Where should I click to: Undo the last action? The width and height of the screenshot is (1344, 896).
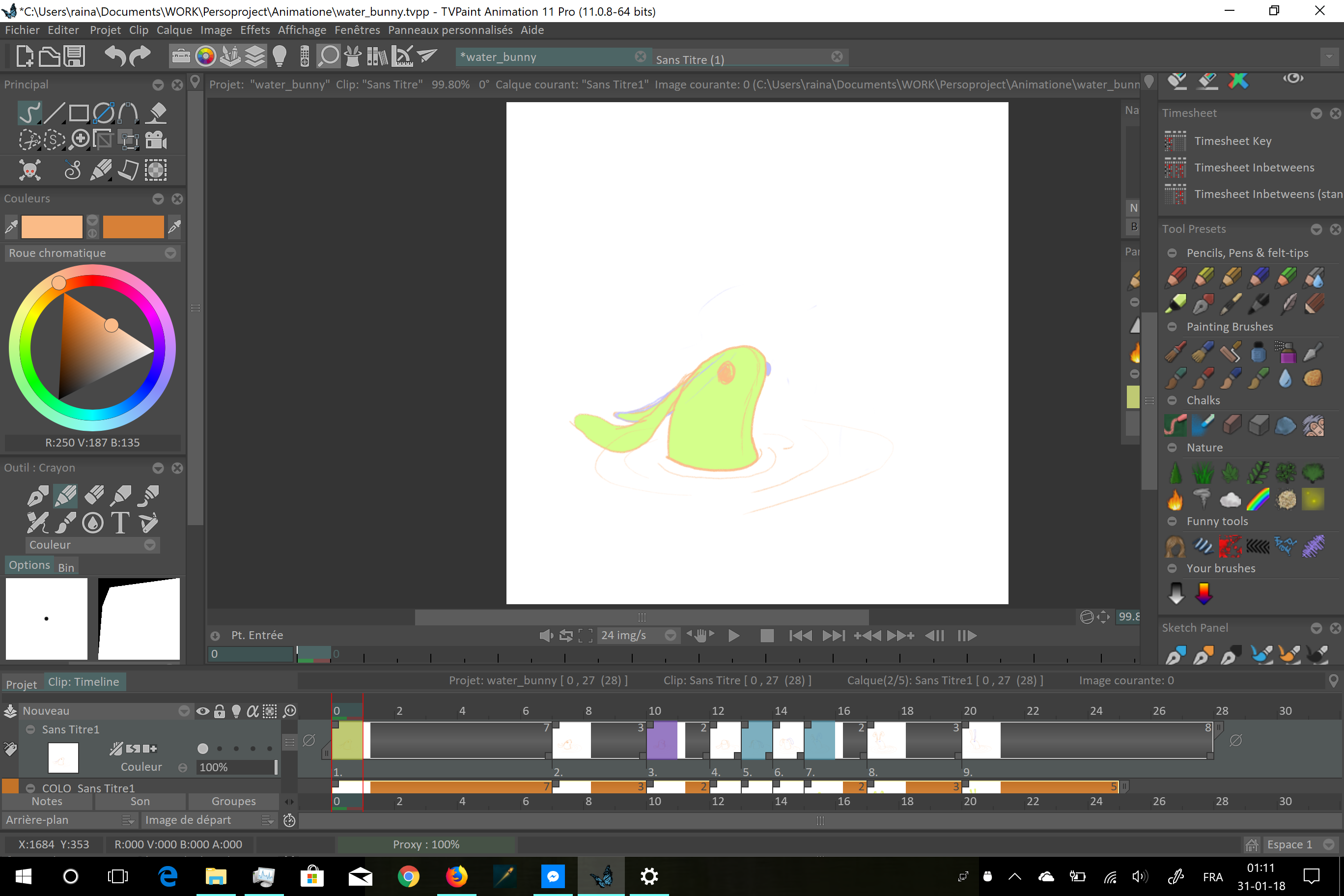pyautogui.click(x=115, y=56)
